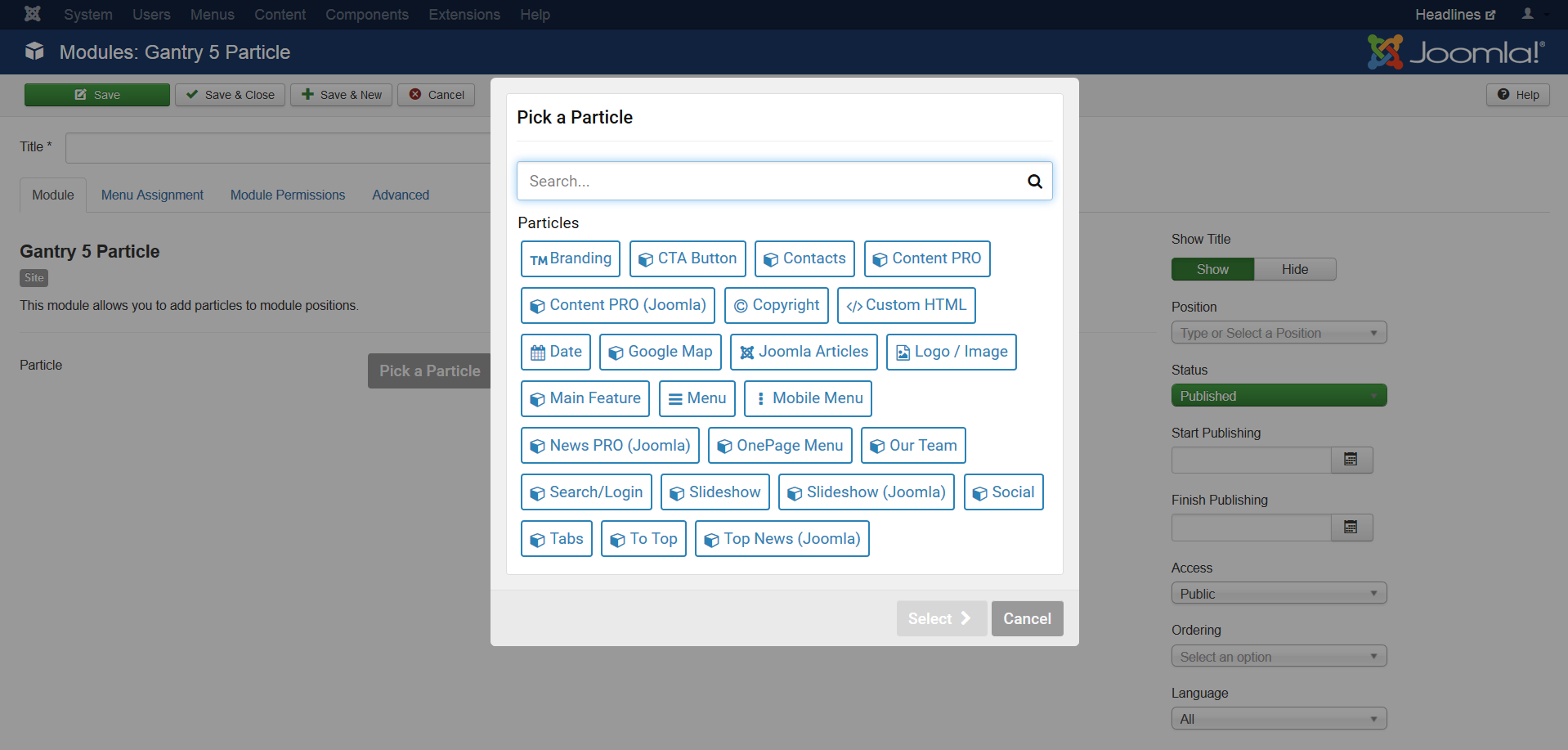The height and width of the screenshot is (750, 1568).
Task: Click the Finish Publishing date field
Action: pyautogui.click(x=1251, y=528)
